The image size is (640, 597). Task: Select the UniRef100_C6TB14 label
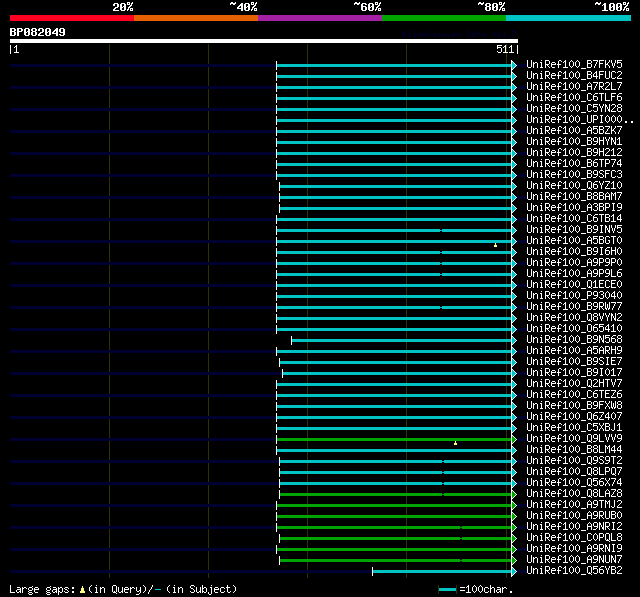[574, 219]
